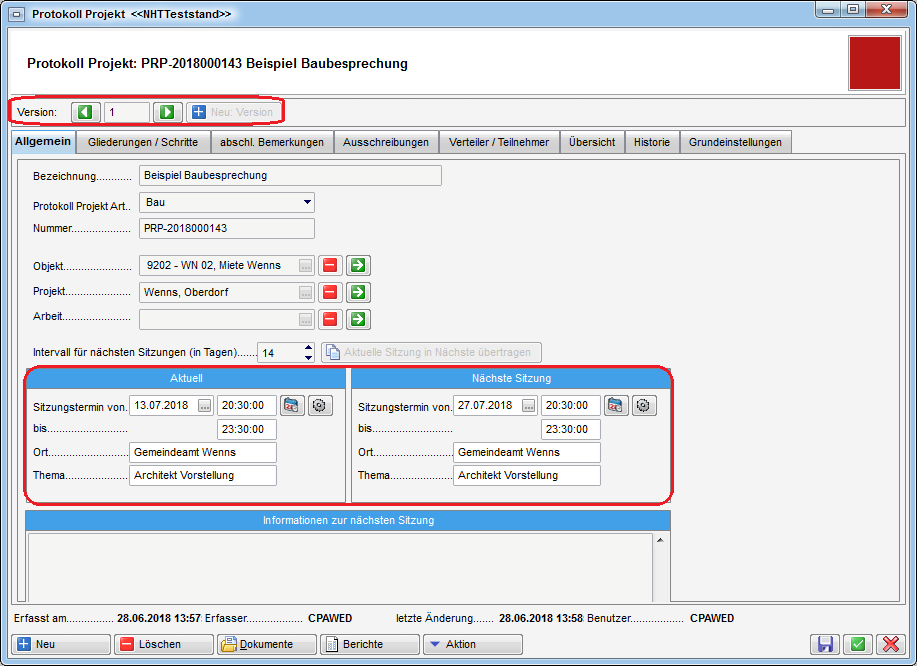The image size is (917, 666).
Task: Open the Verteiler / Teilnehmer tab
Action: pyautogui.click(x=498, y=142)
